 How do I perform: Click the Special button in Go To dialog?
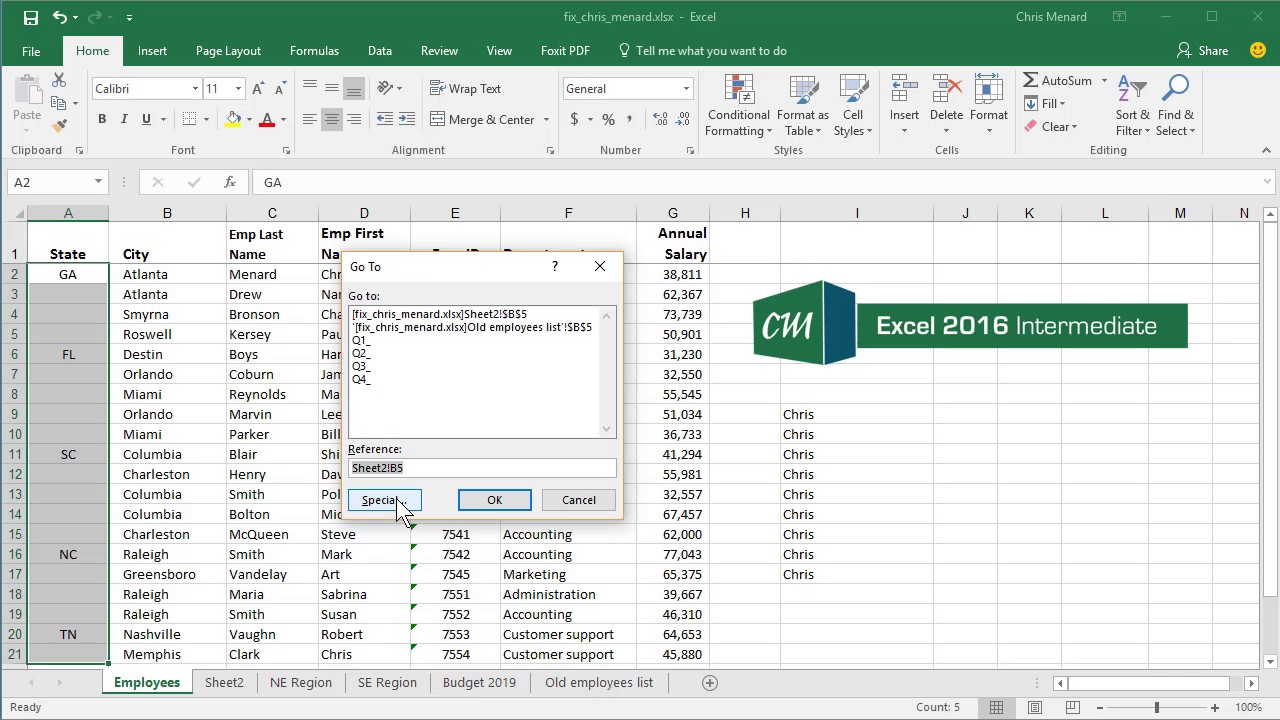385,500
